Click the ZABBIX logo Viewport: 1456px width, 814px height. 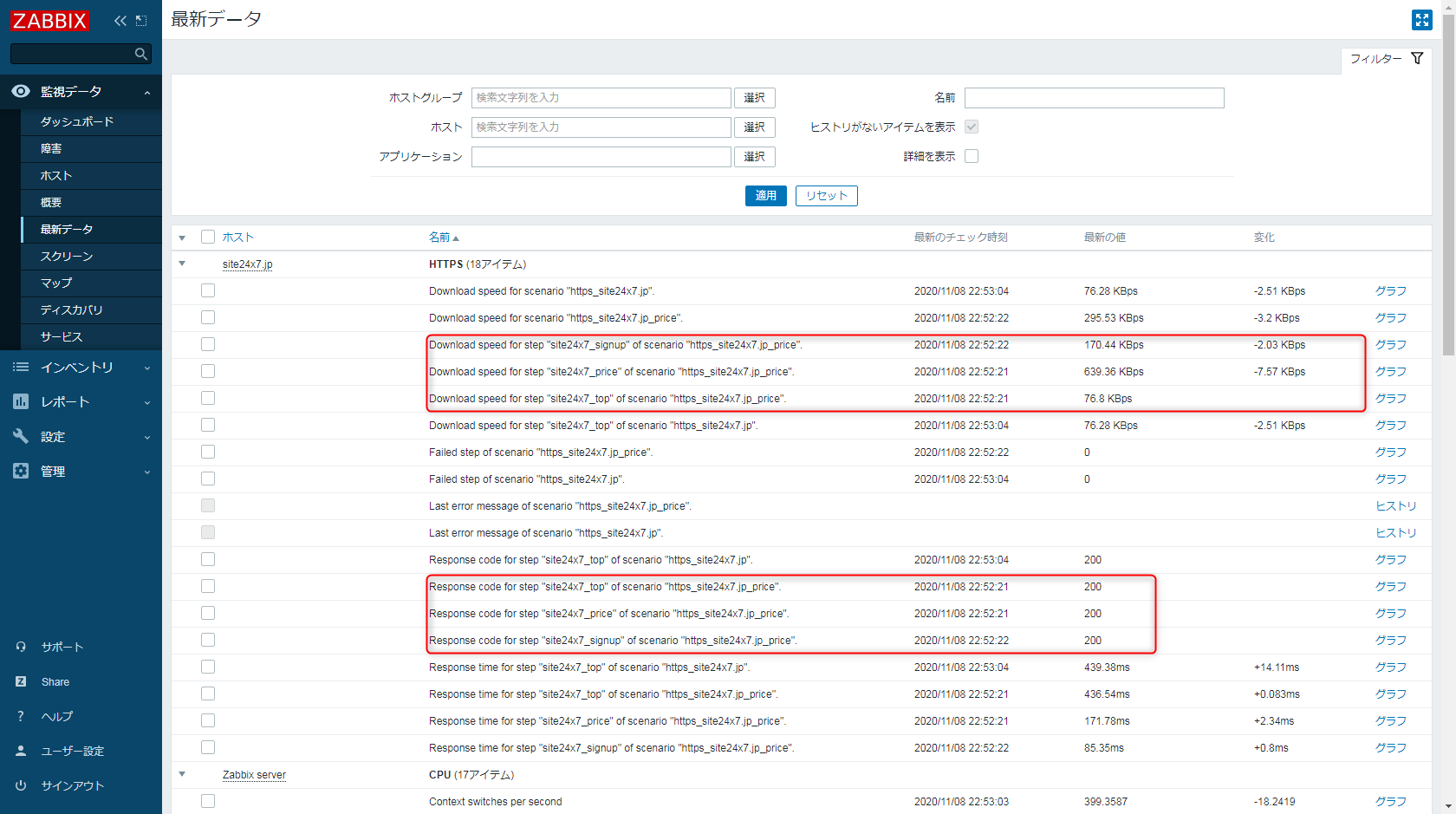pos(49,20)
